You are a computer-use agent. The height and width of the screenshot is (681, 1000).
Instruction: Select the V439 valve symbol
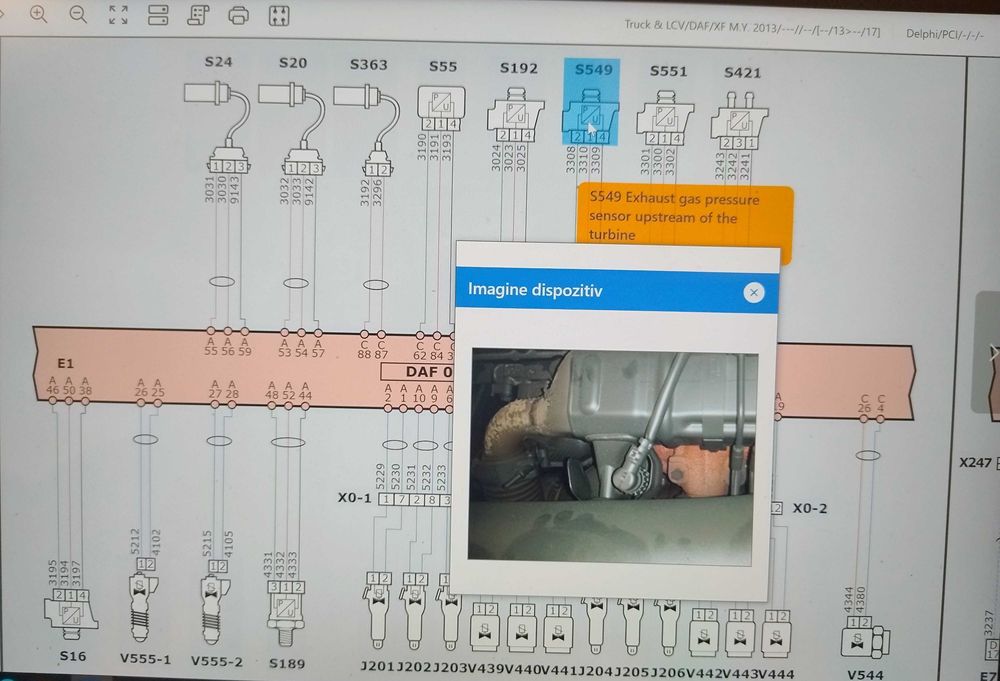[x=486, y=627]
